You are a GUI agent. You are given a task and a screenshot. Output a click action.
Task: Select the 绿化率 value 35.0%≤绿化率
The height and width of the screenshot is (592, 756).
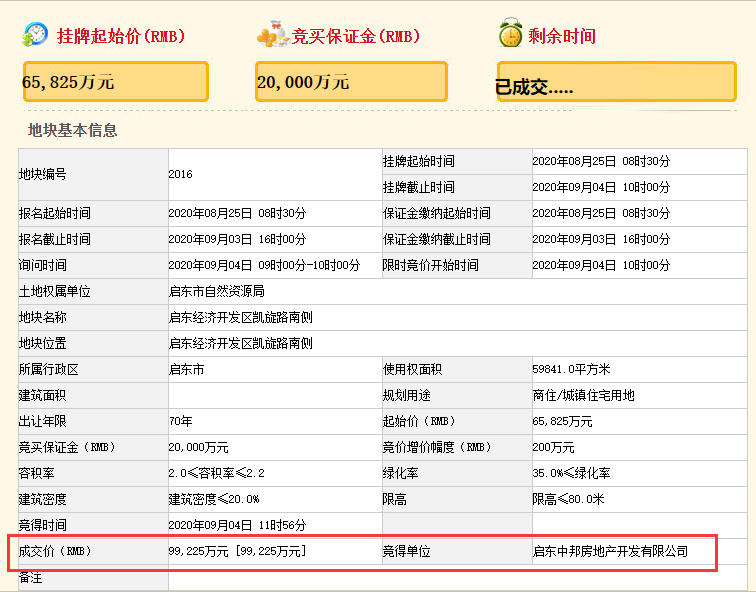(571, 473)
